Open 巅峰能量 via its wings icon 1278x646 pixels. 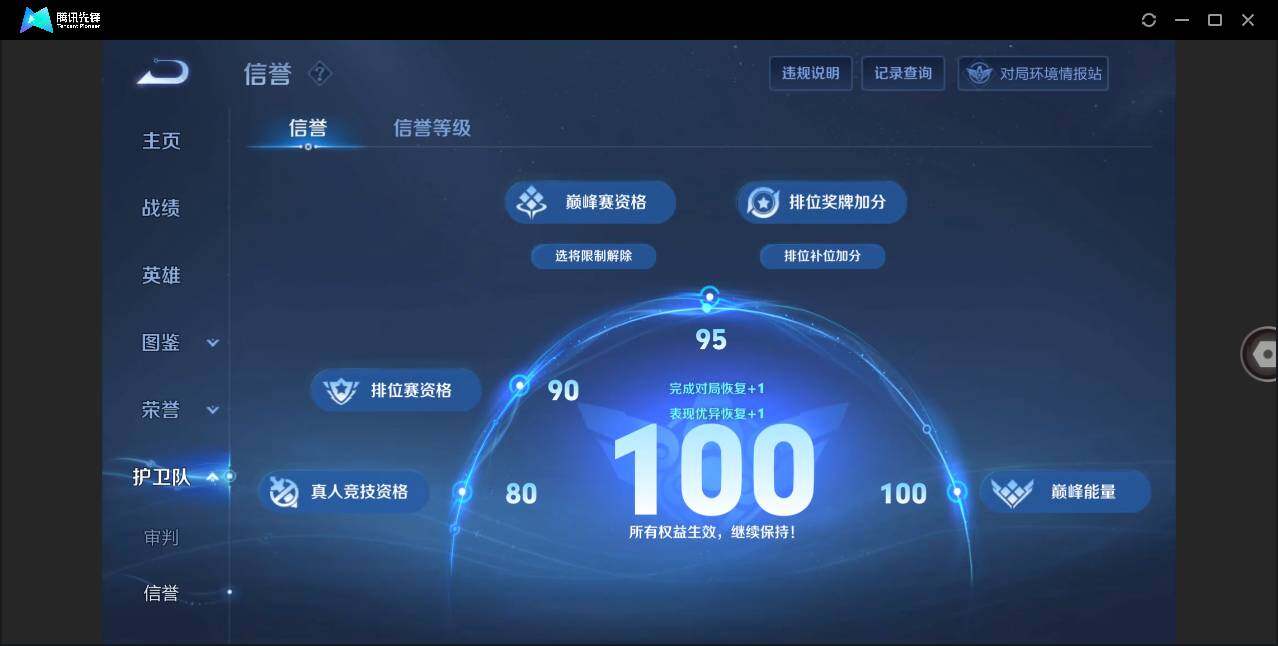pos(1013,491)
